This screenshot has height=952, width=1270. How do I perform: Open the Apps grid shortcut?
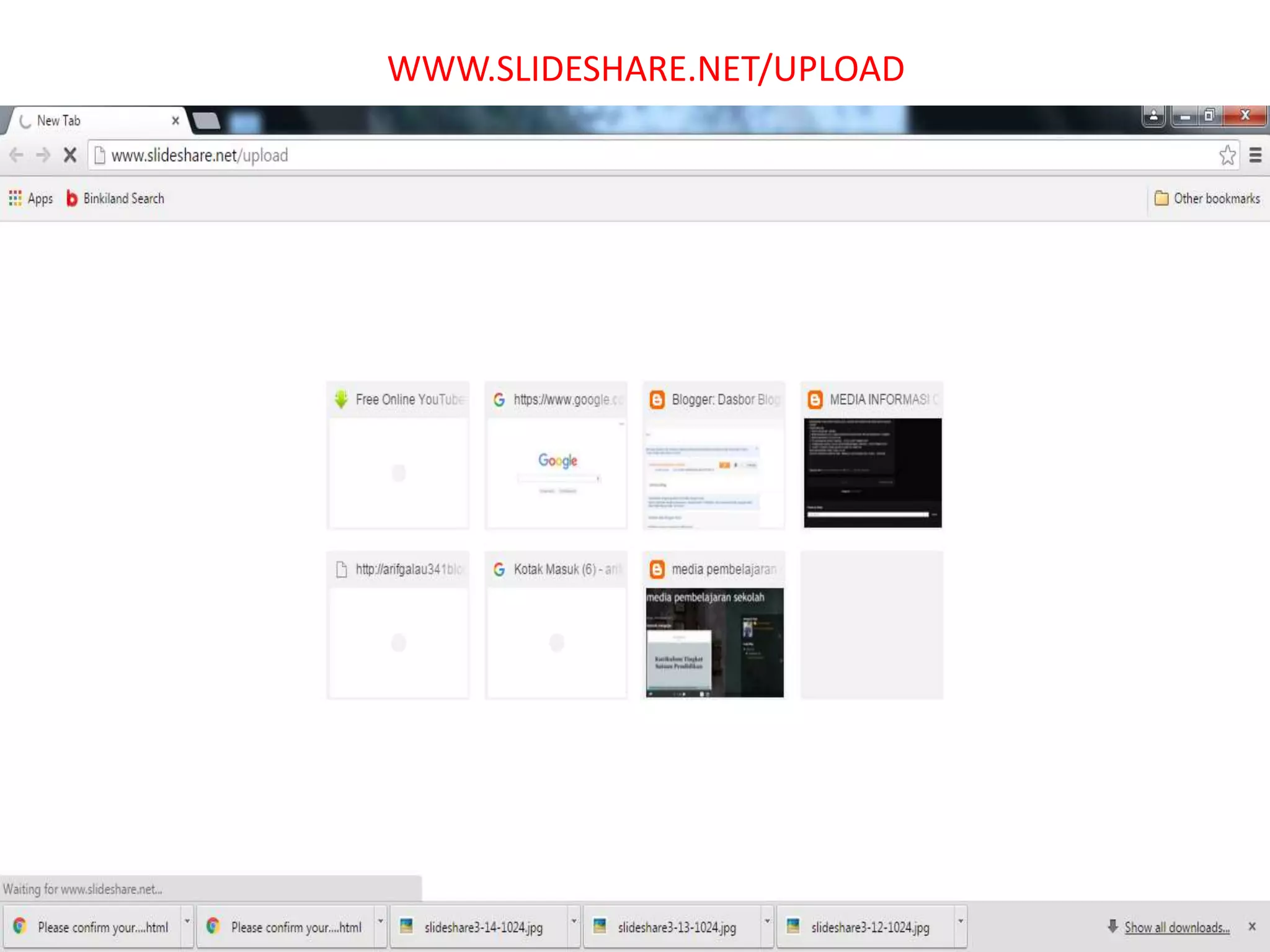(x=31, y=198)
